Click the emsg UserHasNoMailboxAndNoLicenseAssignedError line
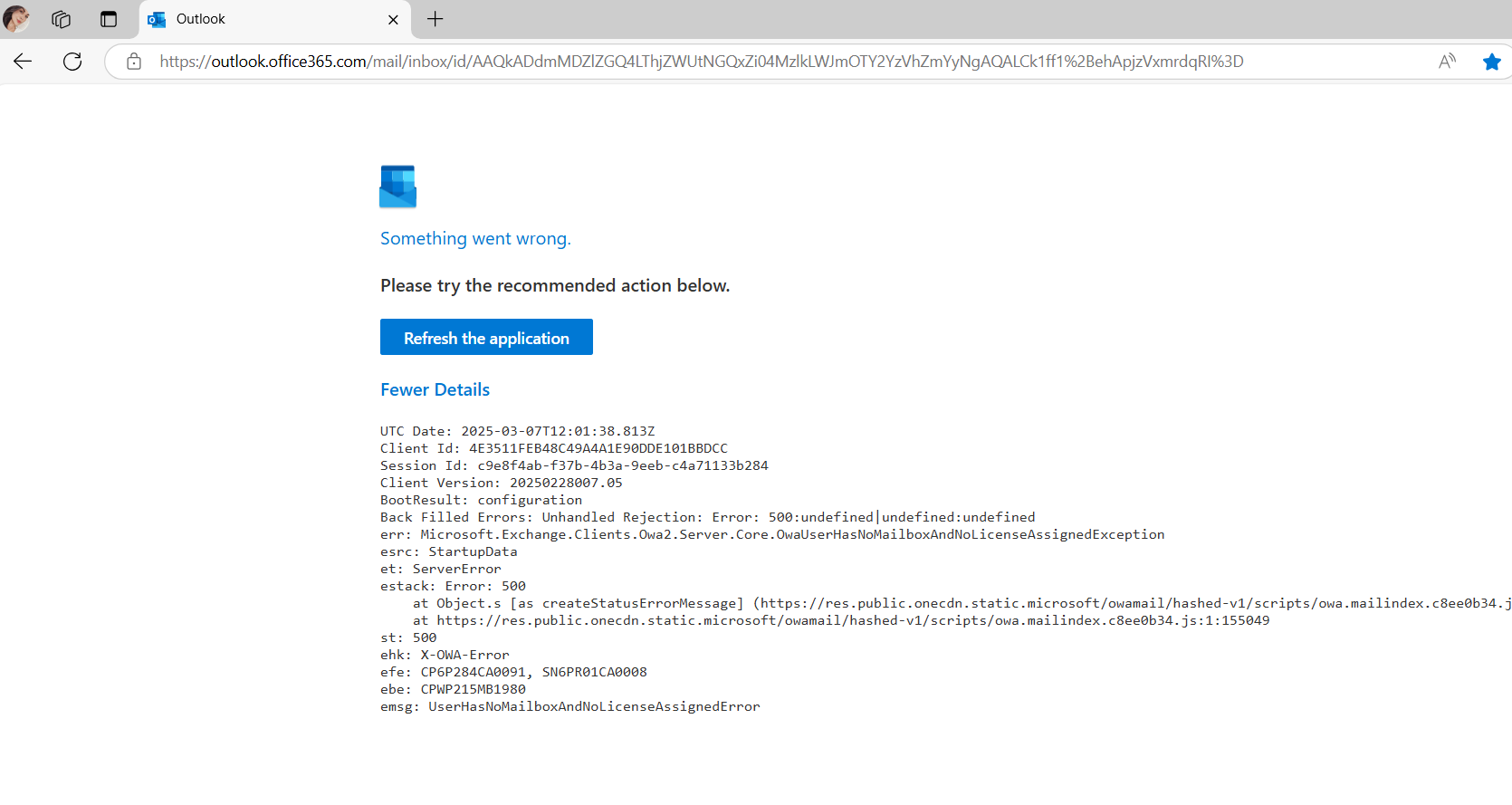 pos(569,706)
